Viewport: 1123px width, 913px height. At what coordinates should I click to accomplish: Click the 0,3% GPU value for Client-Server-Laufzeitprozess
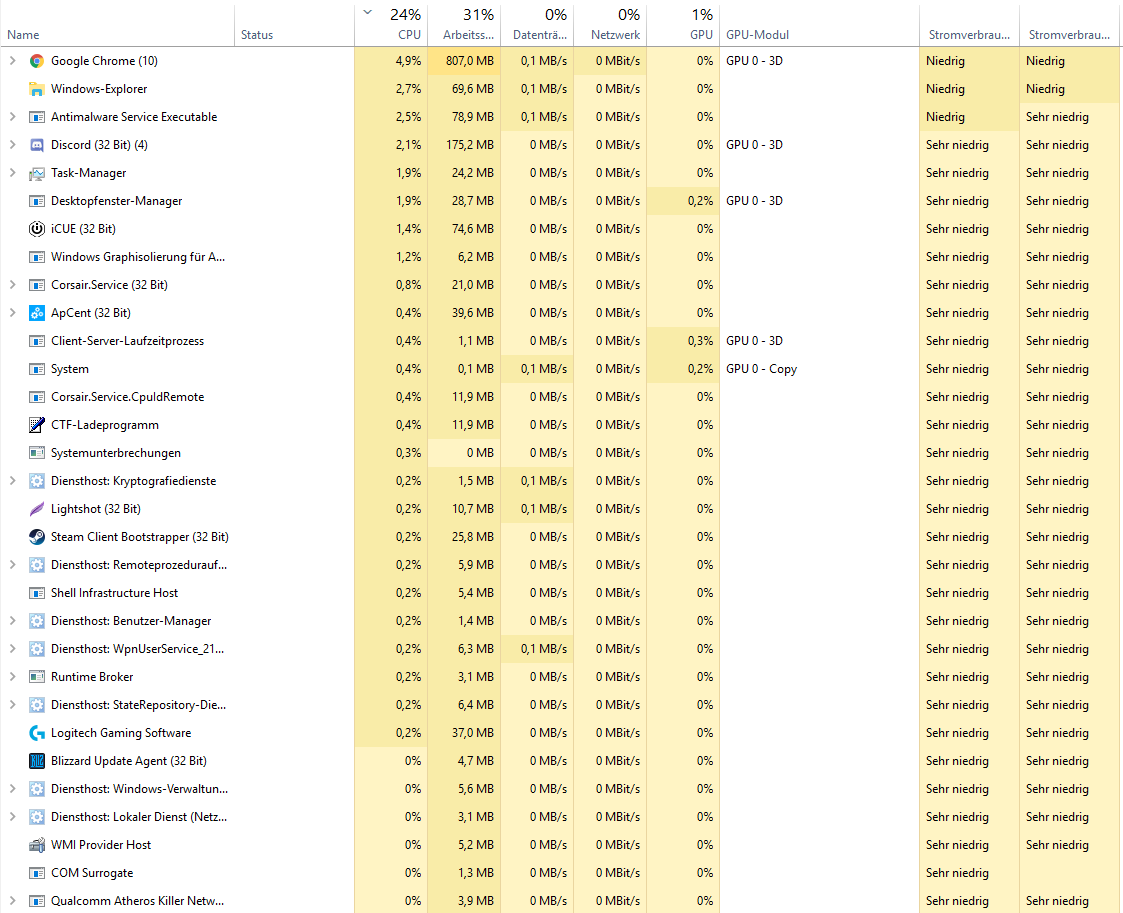tap(700, 341)
